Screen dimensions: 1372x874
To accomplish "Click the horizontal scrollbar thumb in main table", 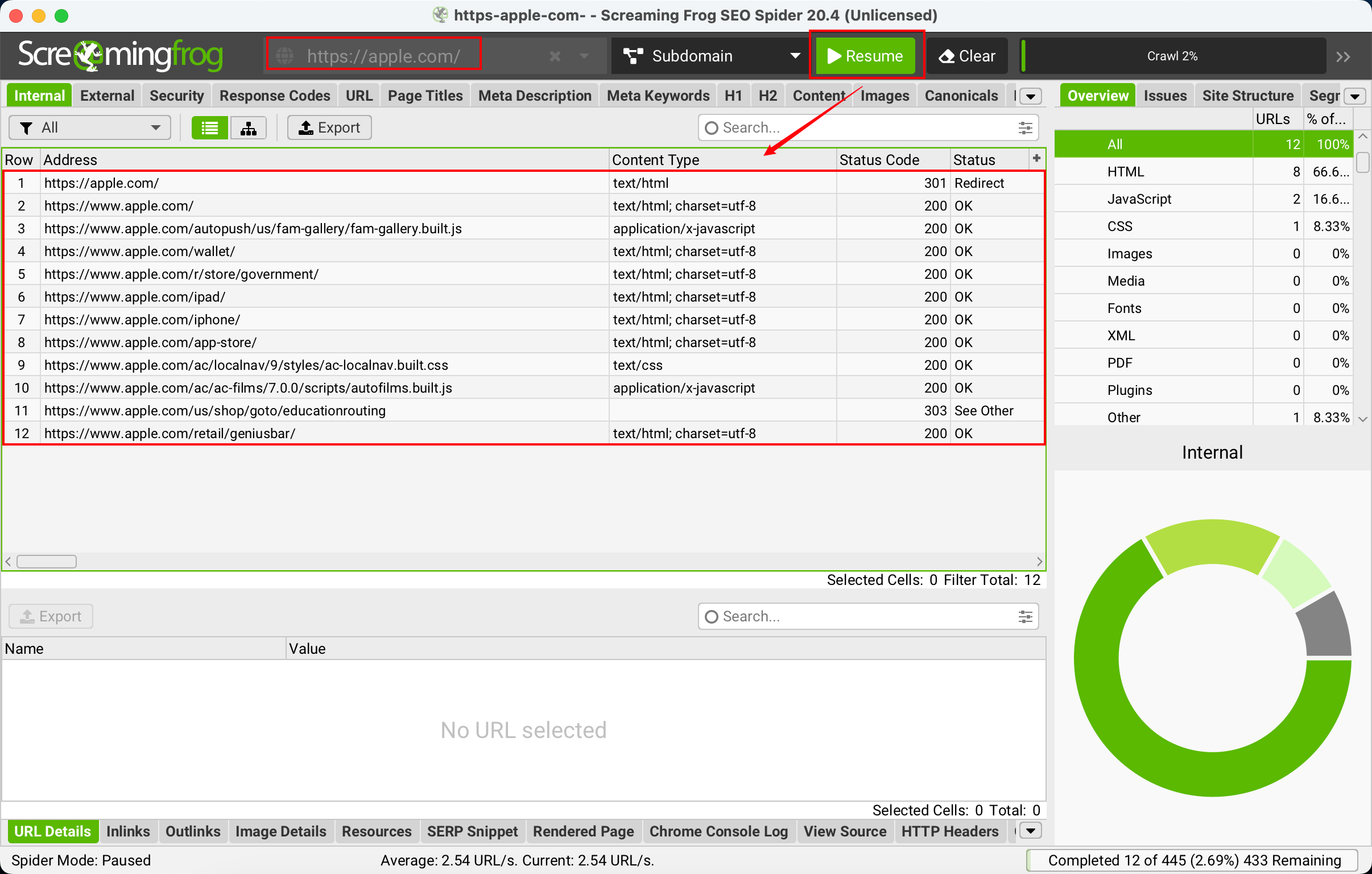I will pyautogui.click(x=47, y=562).
